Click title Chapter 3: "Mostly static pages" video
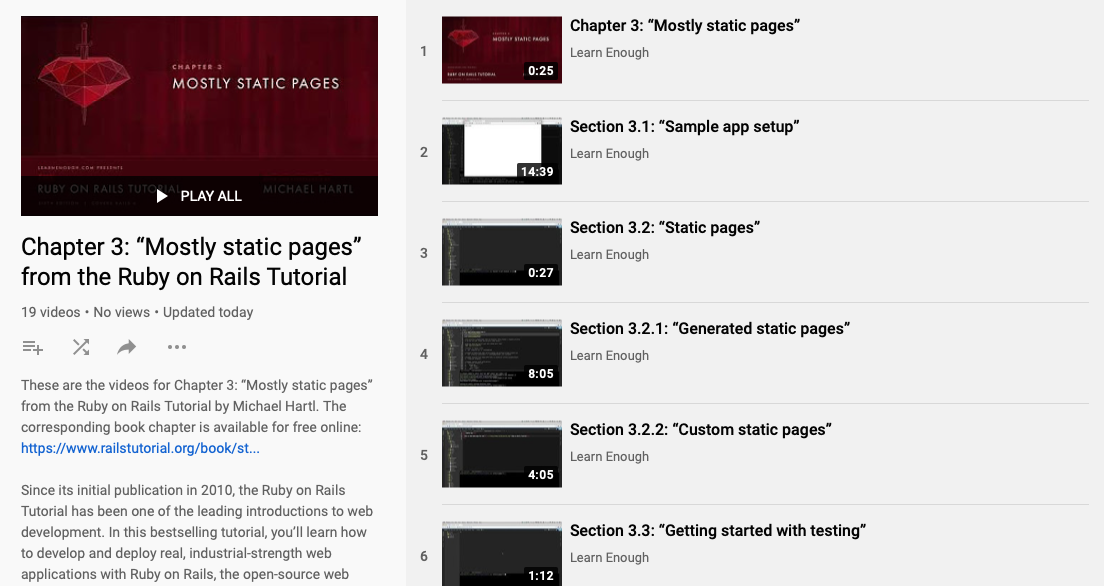 click(684, 26)
